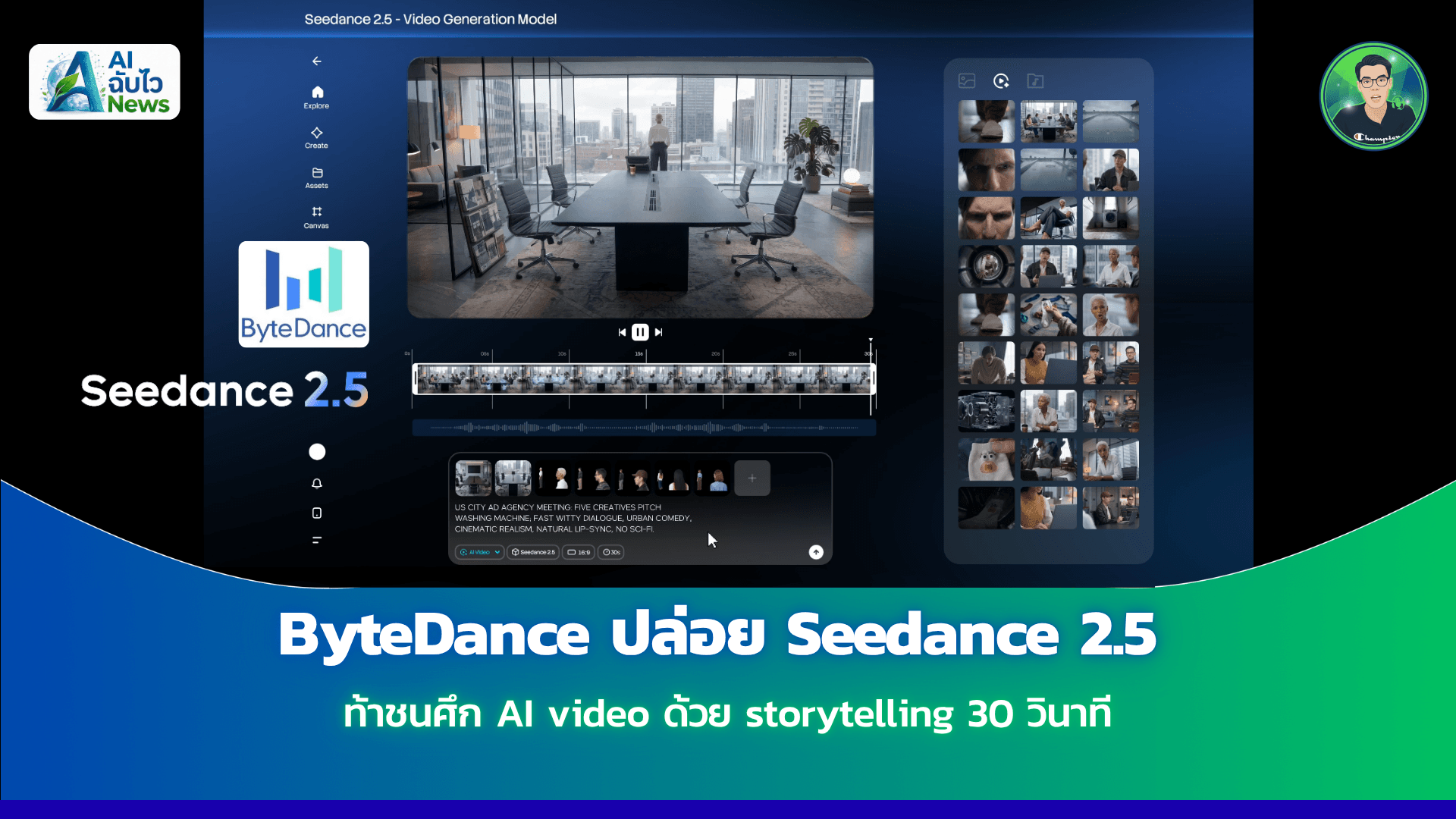Select the meeting room with TV reference image
The height and width of the screenshot is (819, 1456).
[473, 478]
